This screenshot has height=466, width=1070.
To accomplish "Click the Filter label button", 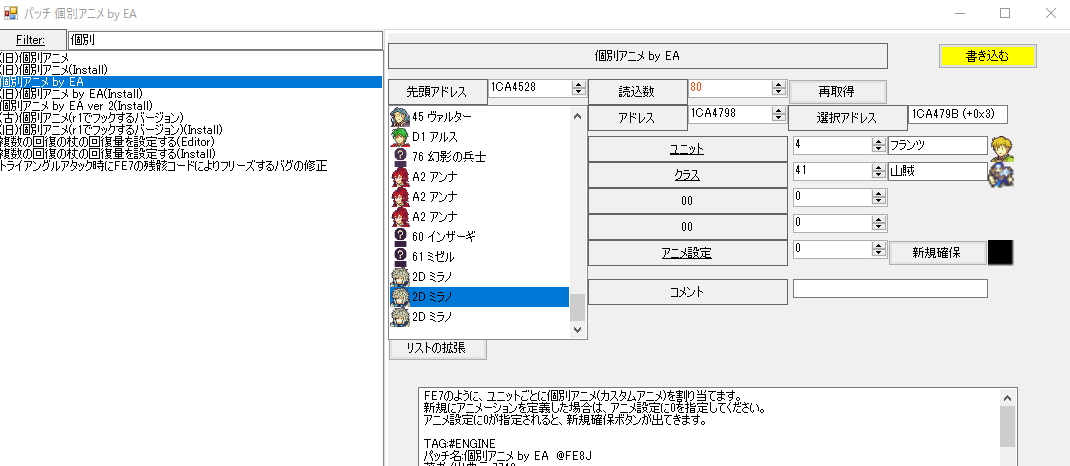I will (x=33, y=40).
